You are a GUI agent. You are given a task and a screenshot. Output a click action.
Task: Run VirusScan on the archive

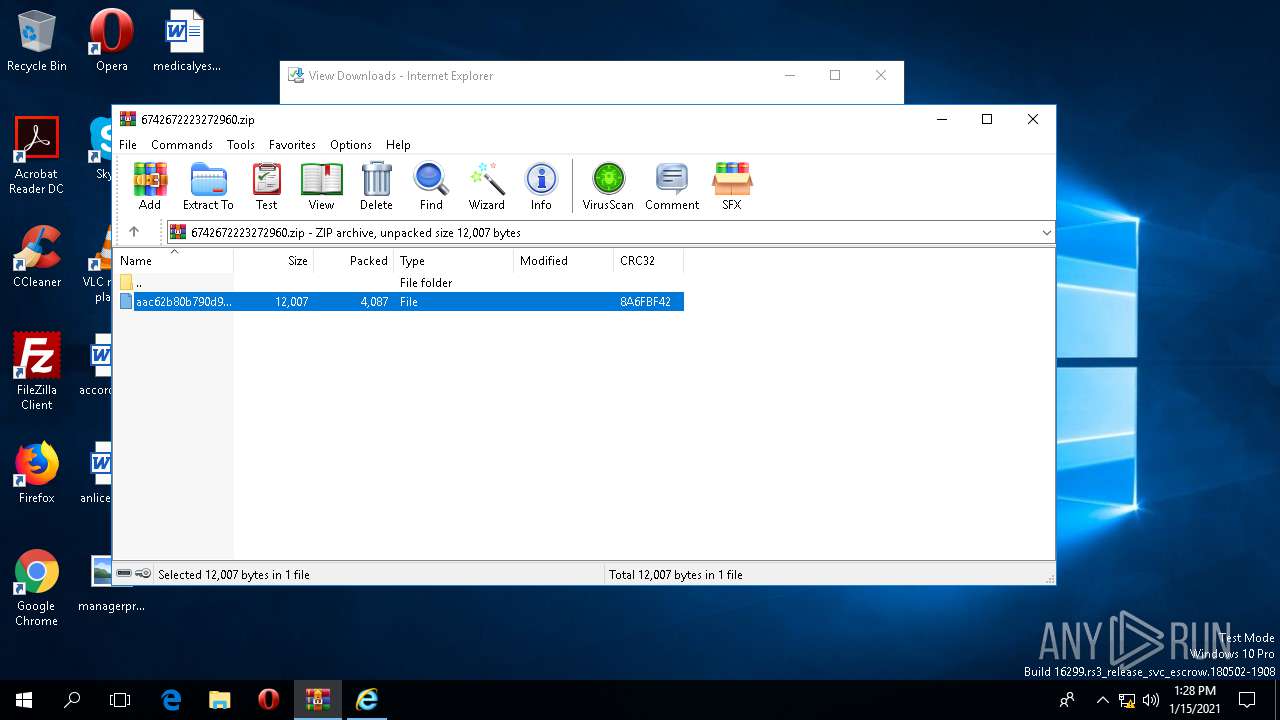point(608,186)
